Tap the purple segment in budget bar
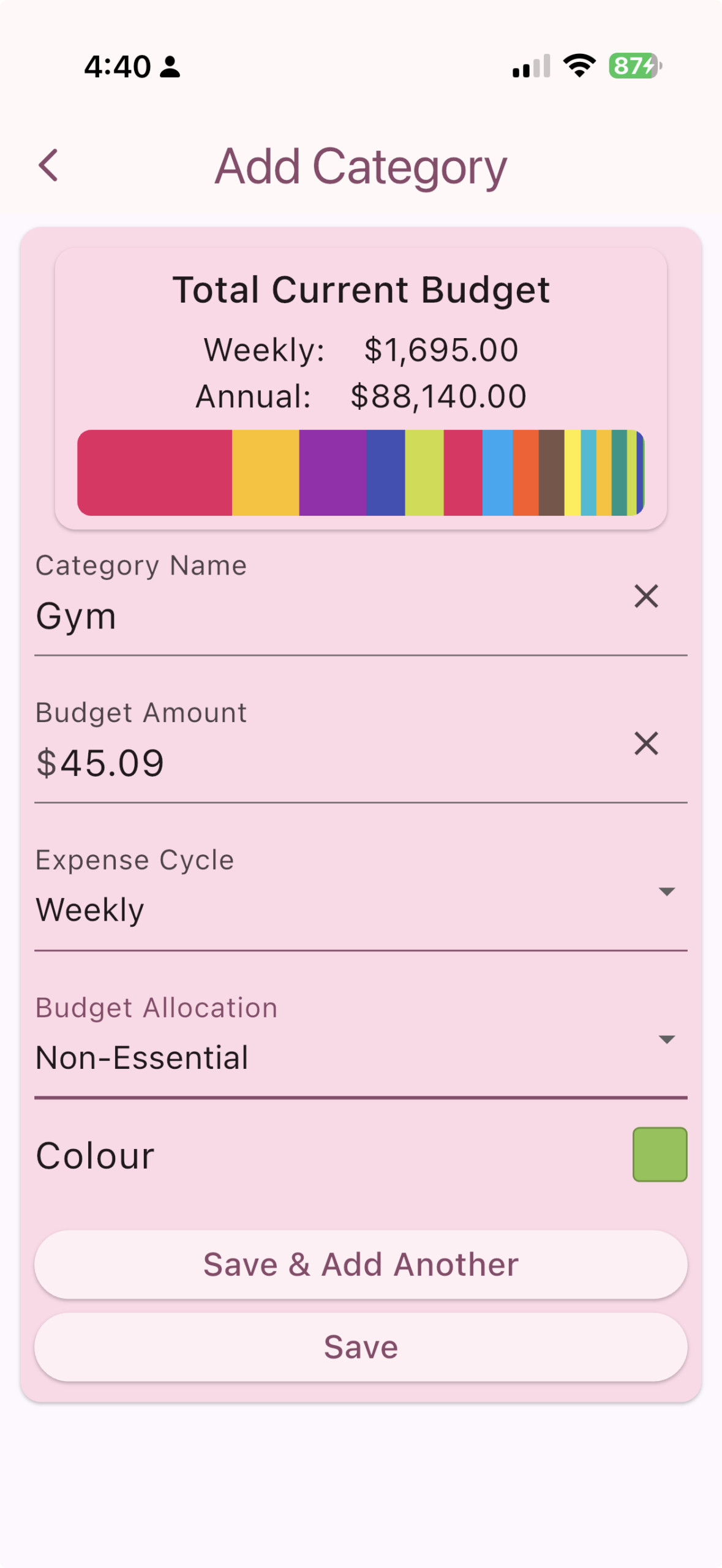 (x=333, y=472)
